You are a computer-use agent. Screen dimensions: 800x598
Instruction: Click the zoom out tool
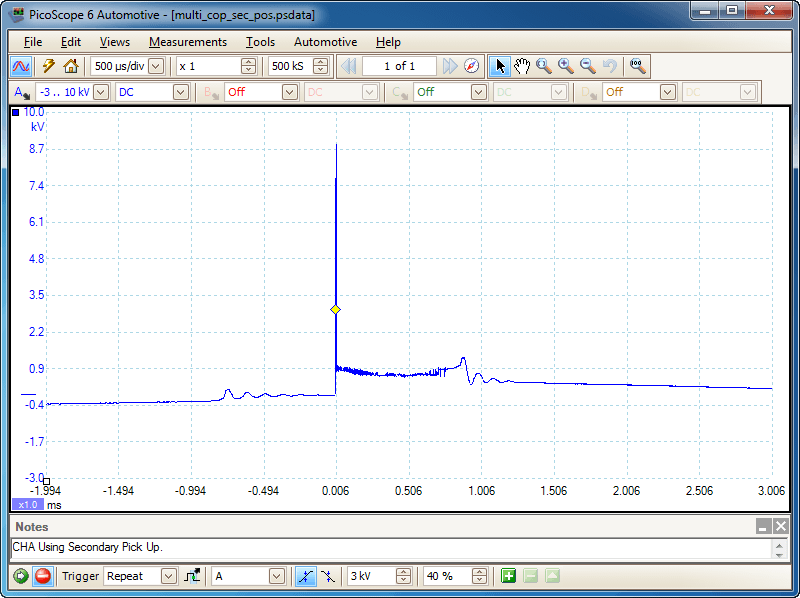tap(588, 66)
